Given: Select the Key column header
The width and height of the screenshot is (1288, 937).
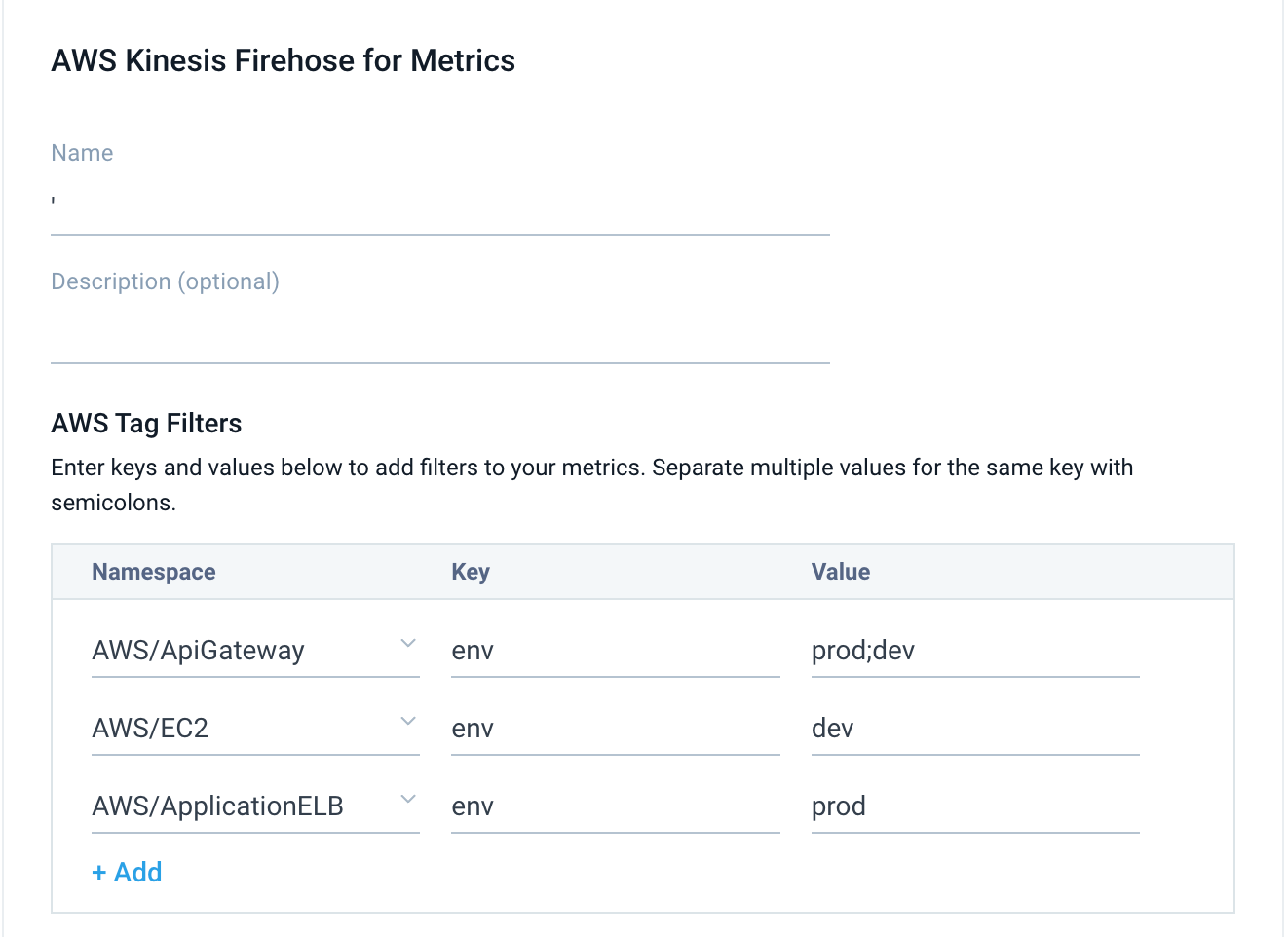Looking at the screenshot, I should [x=471, y=572].
